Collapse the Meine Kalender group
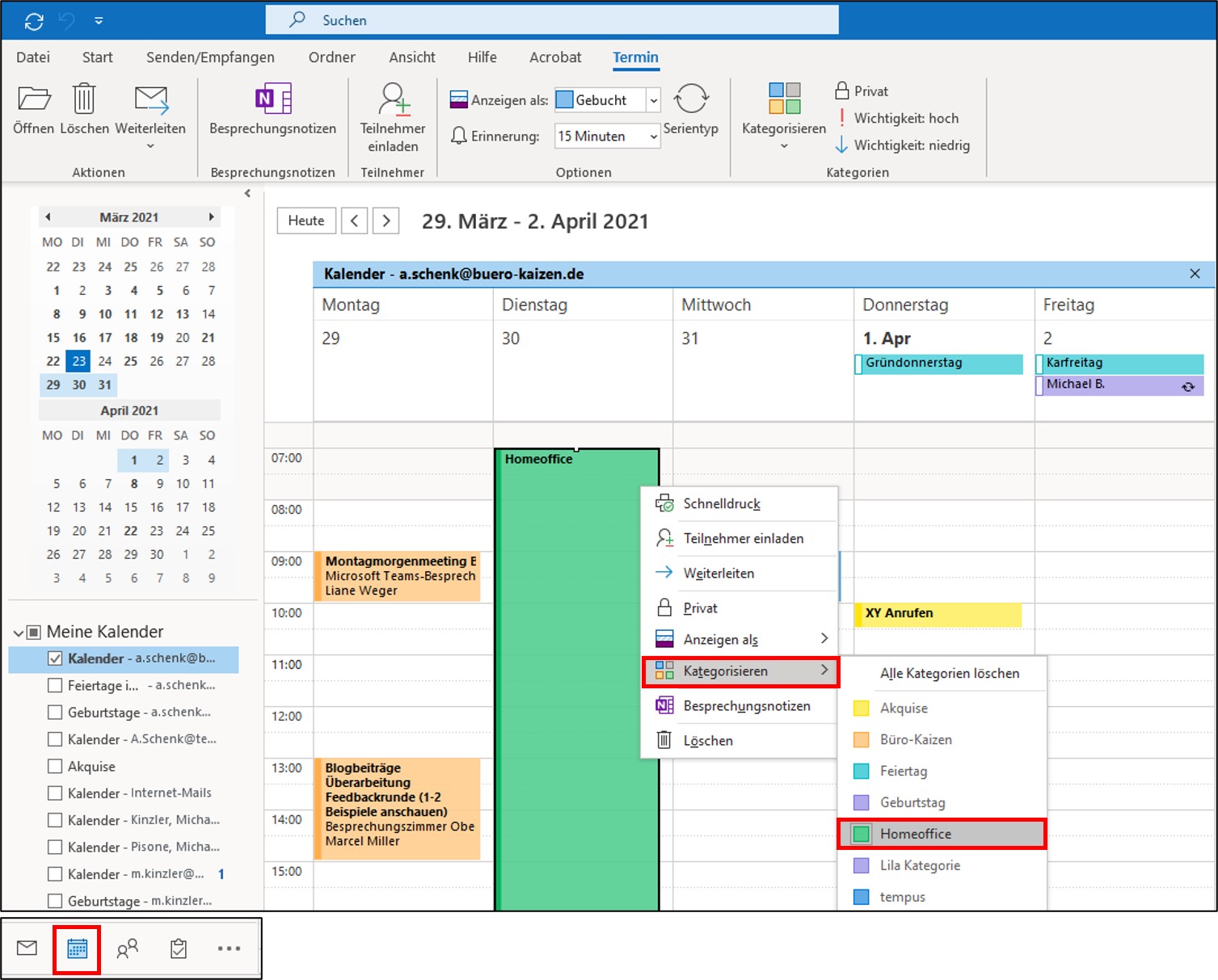 tap(19, 633)
